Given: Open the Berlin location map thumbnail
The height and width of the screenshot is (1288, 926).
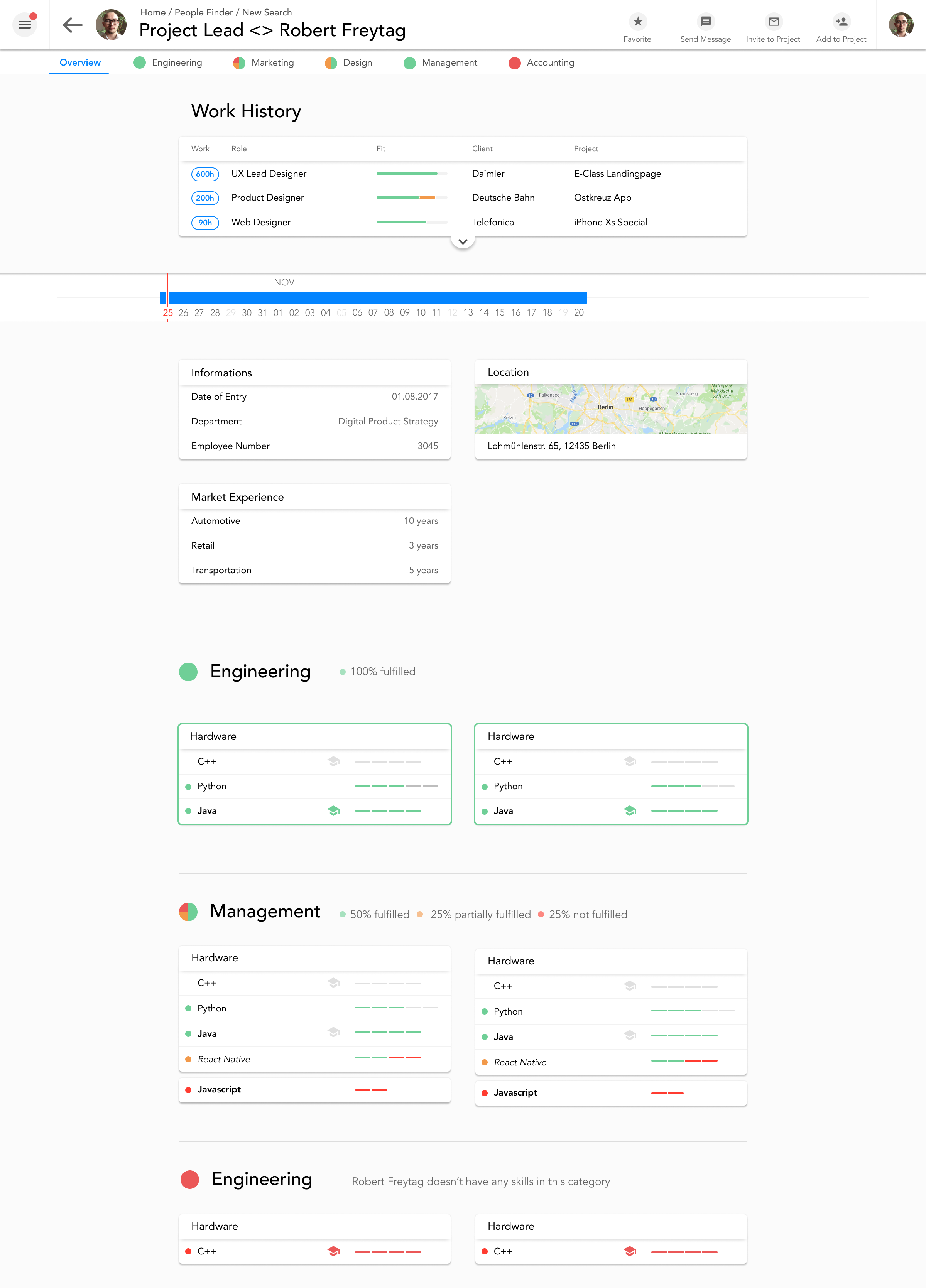Looking at the screenshot, I should (611, 409).
